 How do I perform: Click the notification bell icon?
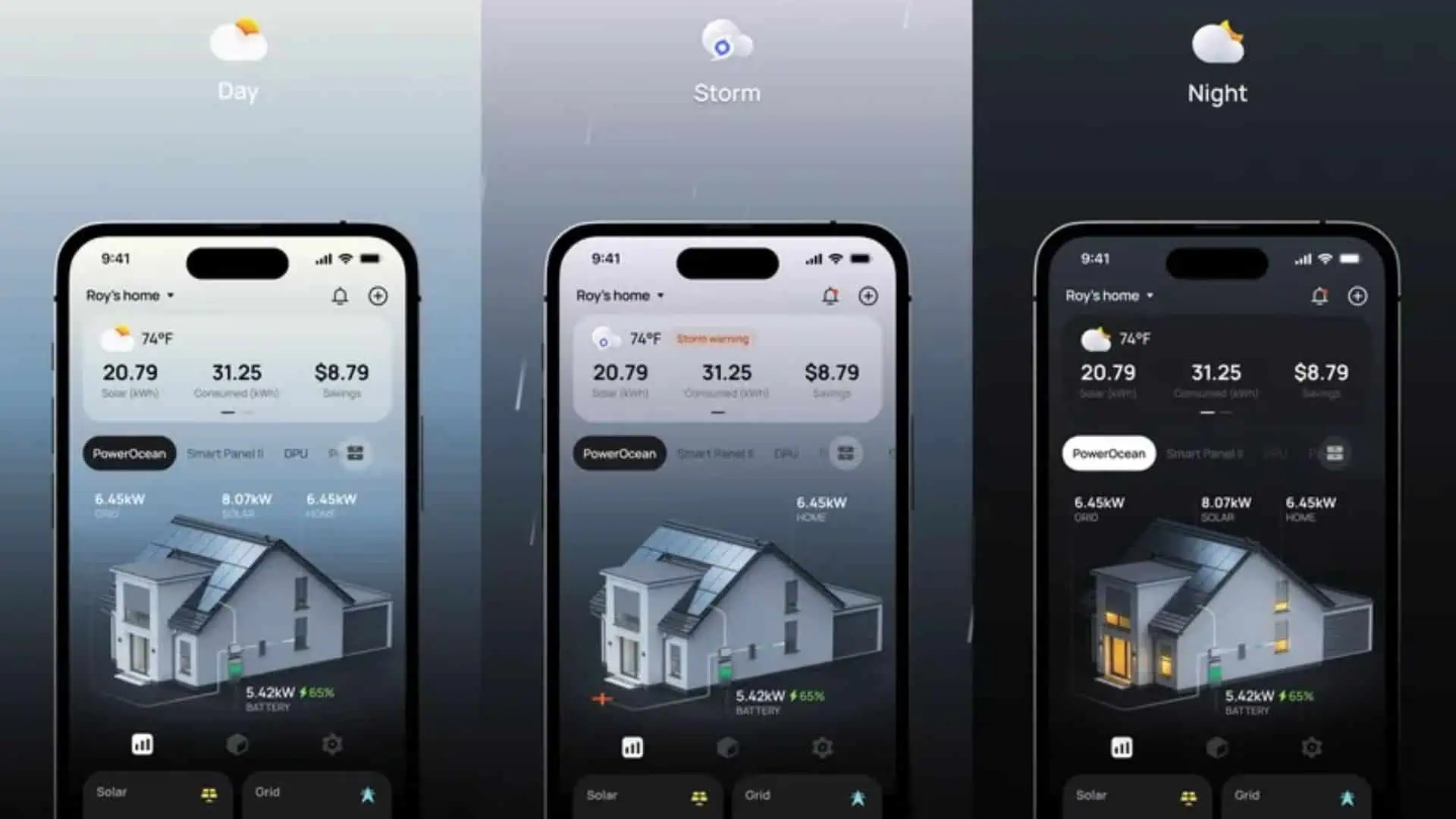tap(339, 296)
